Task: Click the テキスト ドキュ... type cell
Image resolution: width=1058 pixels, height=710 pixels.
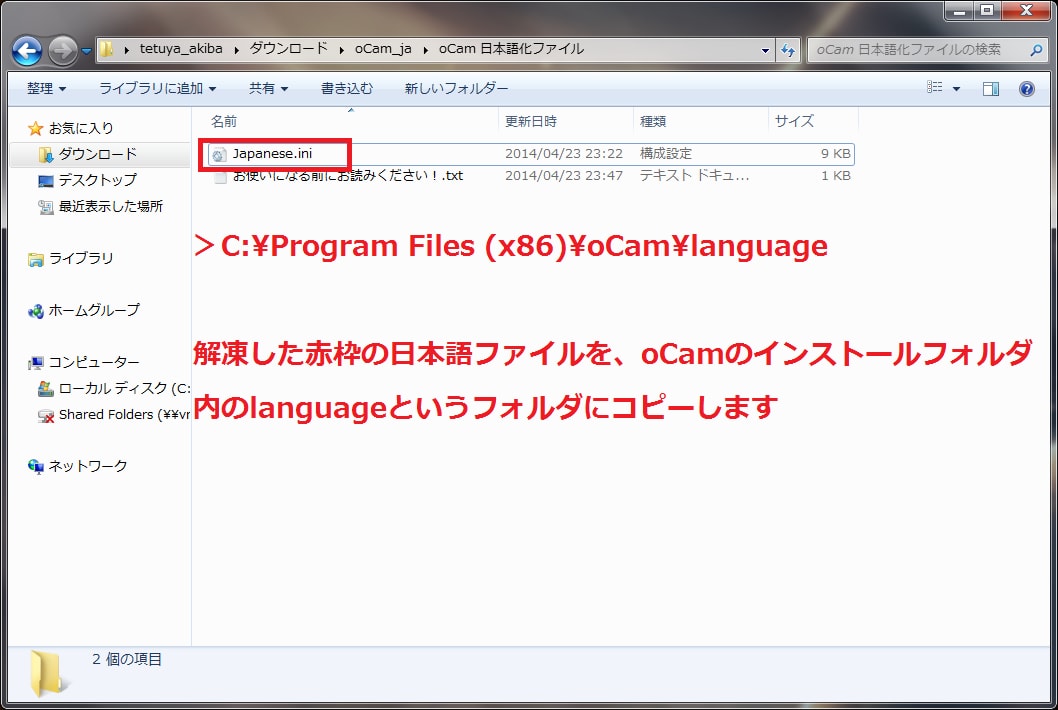Action: [x=694, y=176]
